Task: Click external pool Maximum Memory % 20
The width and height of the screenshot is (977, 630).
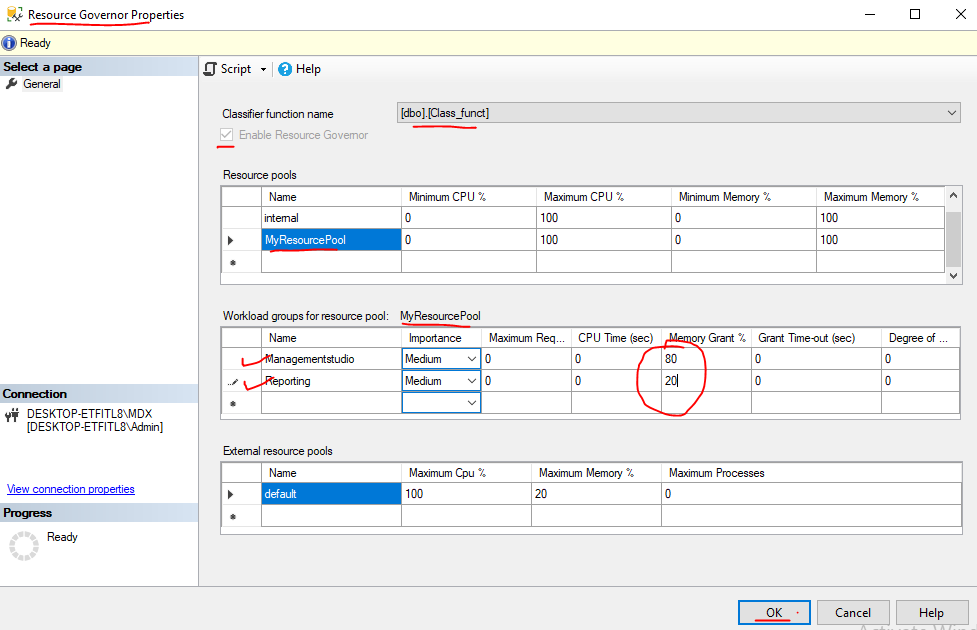Action: point(596,494)
